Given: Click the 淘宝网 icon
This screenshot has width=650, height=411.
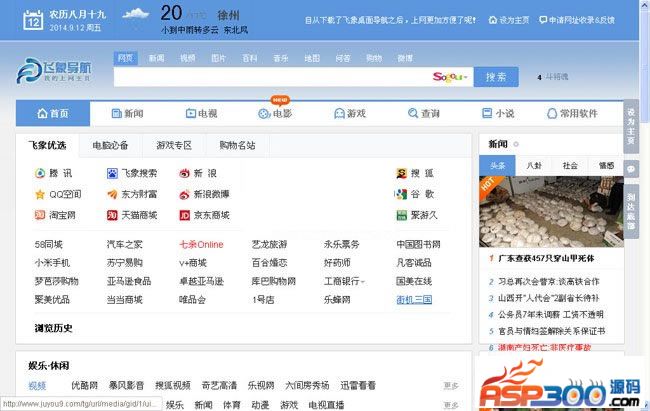Looking at the screenshot, I should tap(40, 215).
